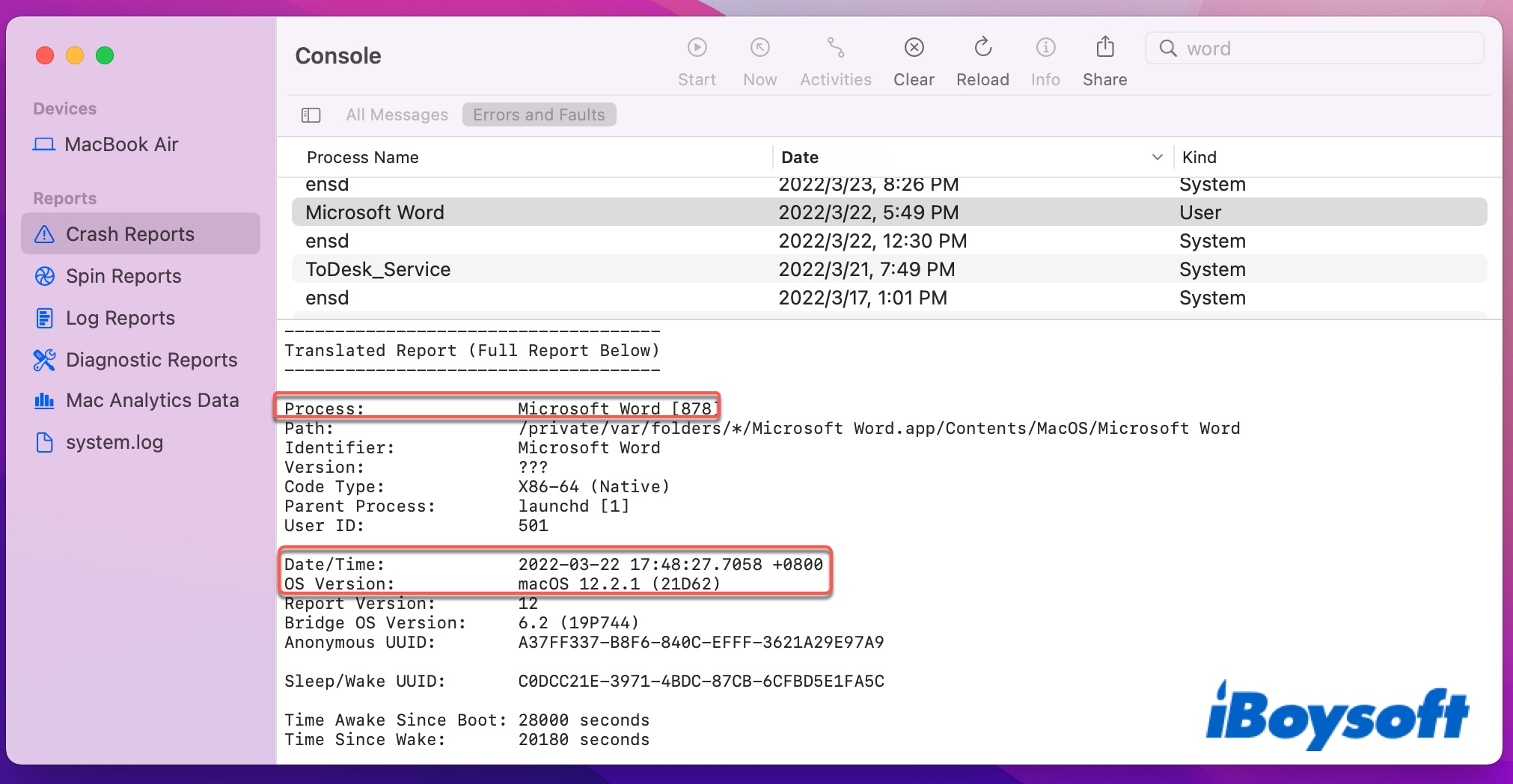Screen dimensions: 1513x784
Task: Switch to All Messages filter
Action: click(397, 115)
